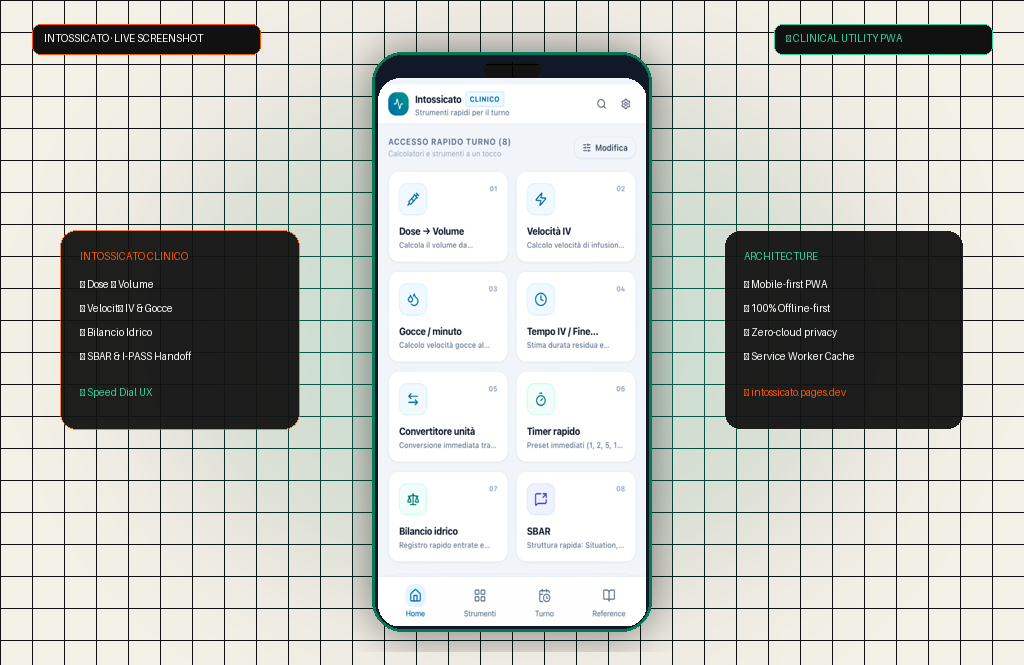
Task: Click the Speed Dial UX text
Action: pyautogui.click(x=120, y=392)
